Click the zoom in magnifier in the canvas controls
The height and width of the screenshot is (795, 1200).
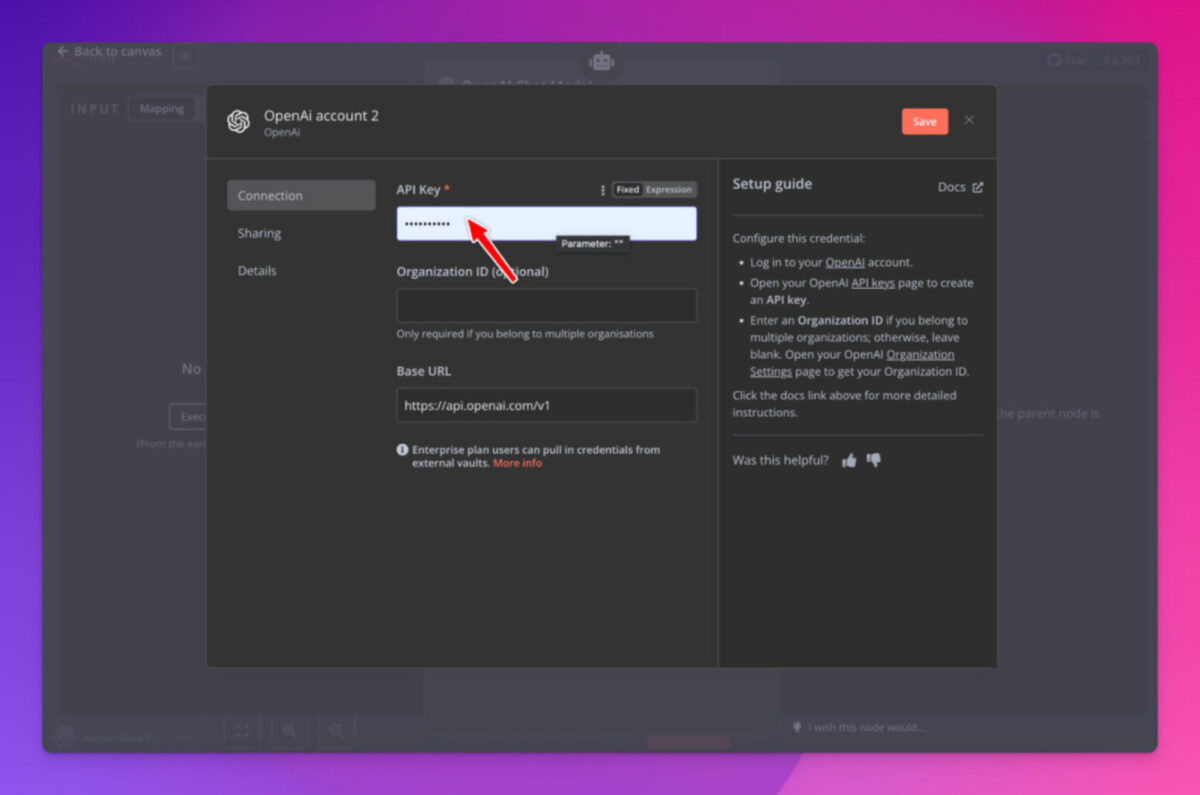point(289,731)
